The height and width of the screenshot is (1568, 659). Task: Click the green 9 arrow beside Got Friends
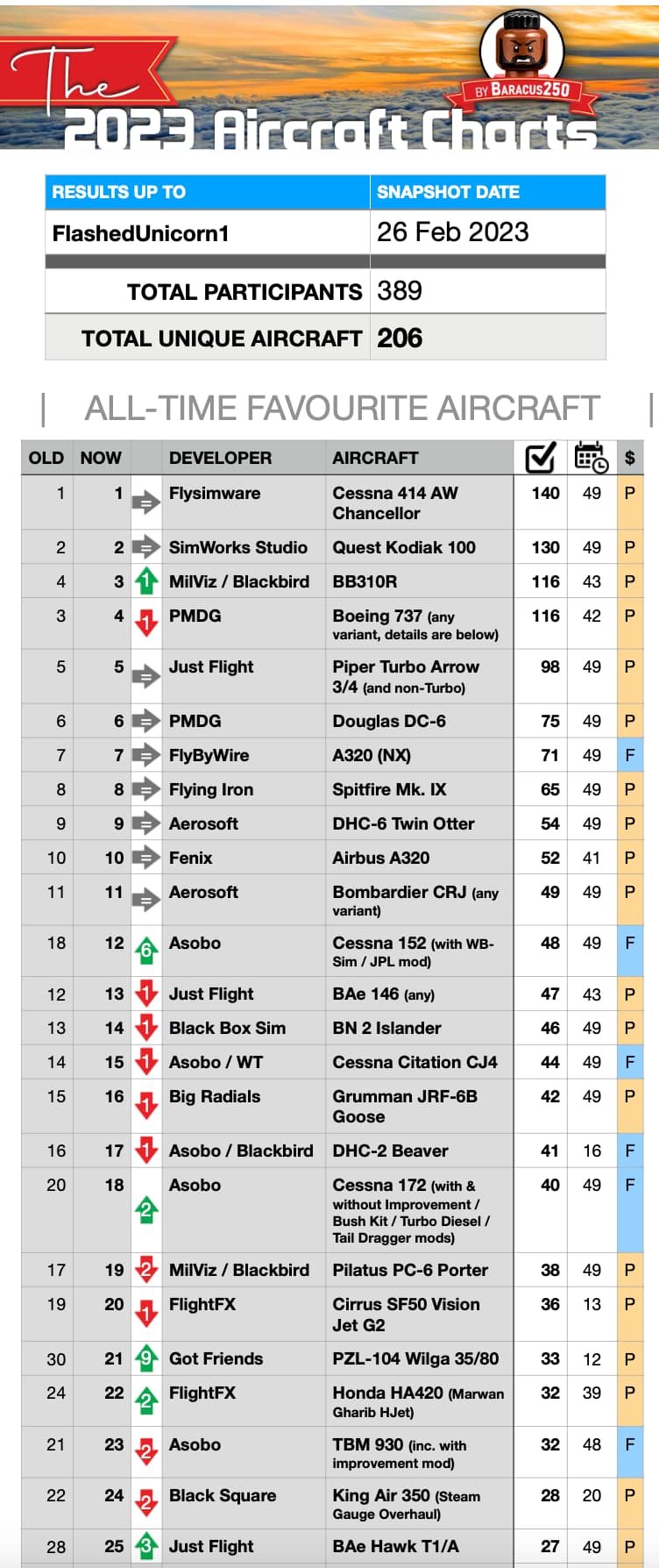click(146, 1358)
